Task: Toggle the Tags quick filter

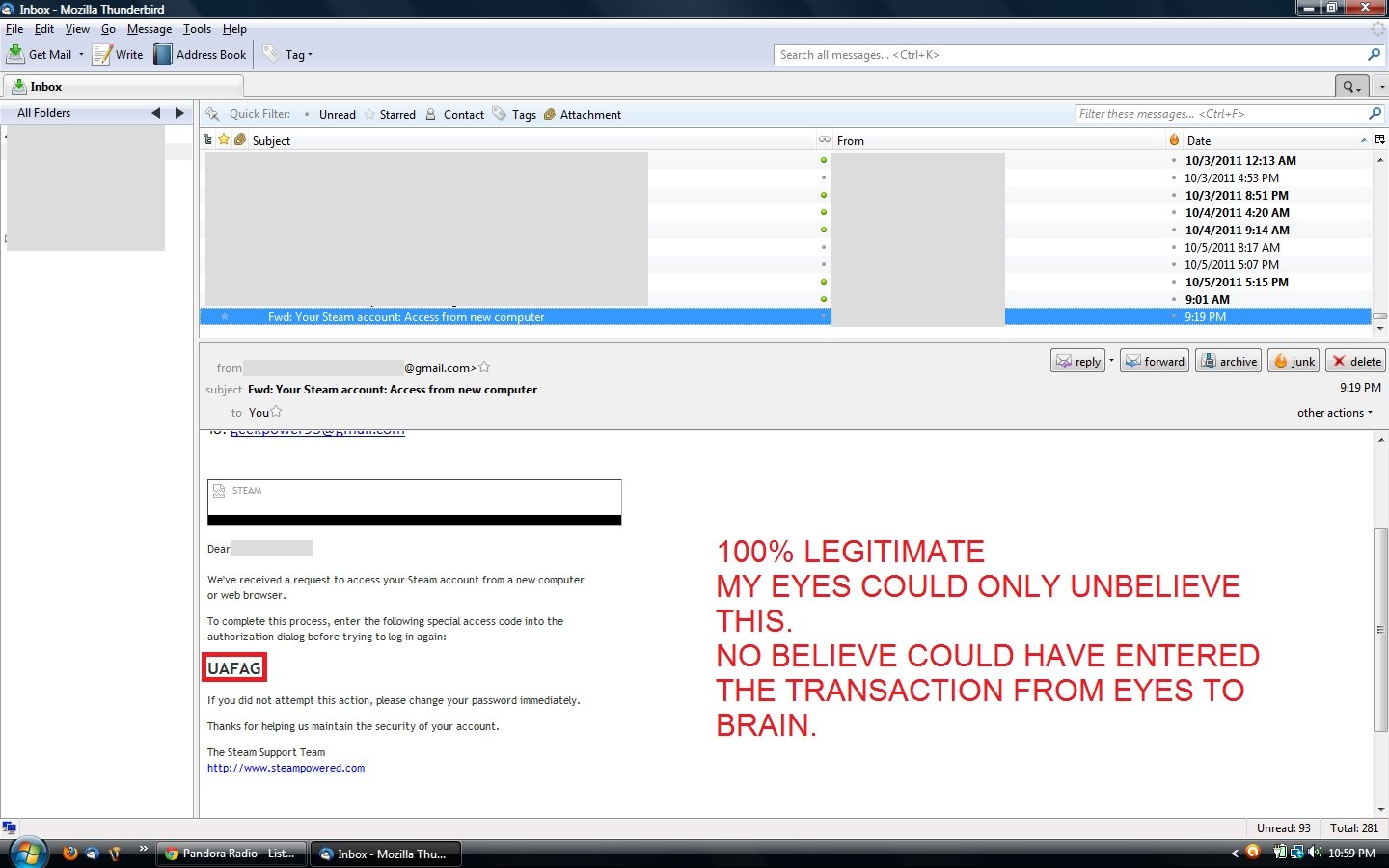Action: [514, 115]
